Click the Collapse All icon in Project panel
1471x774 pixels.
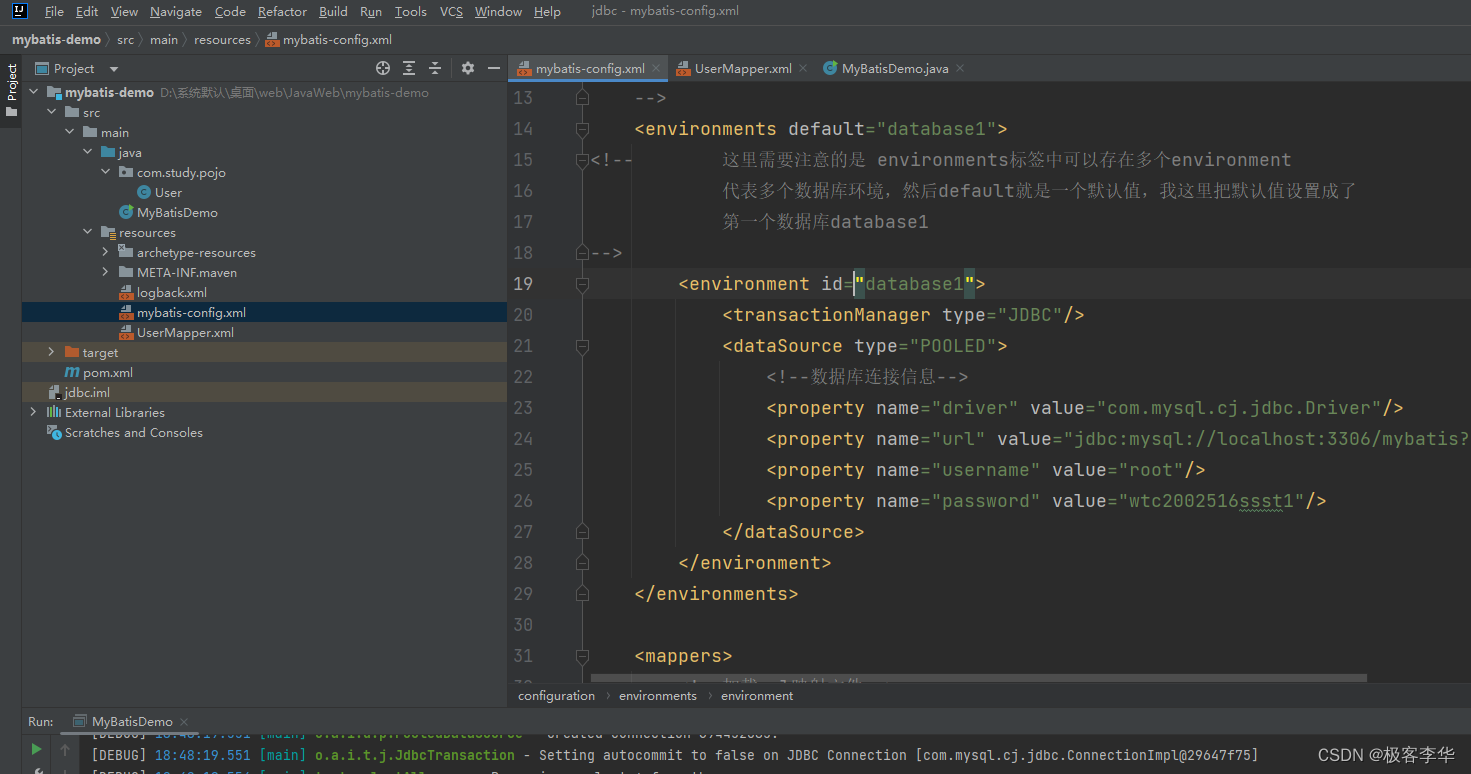click(x=435, y=68)
